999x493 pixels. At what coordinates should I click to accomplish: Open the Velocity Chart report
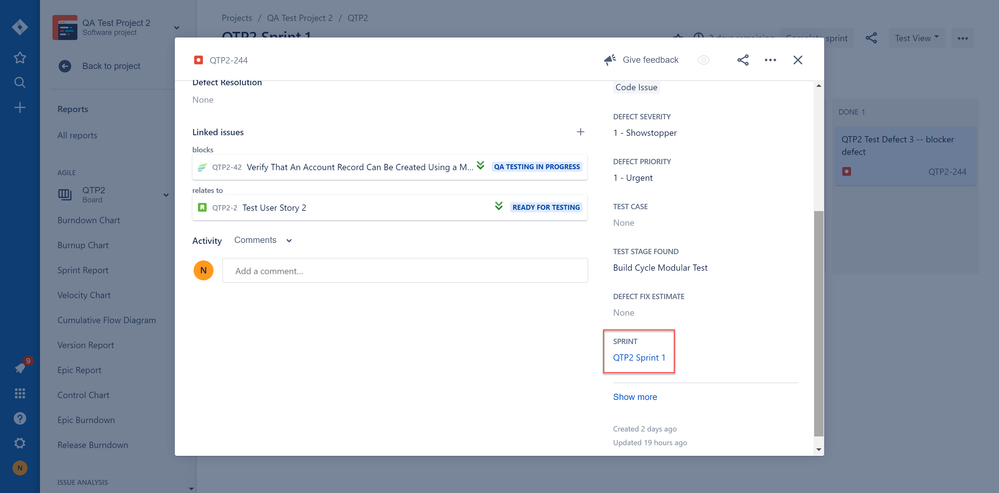coord(83,295)
